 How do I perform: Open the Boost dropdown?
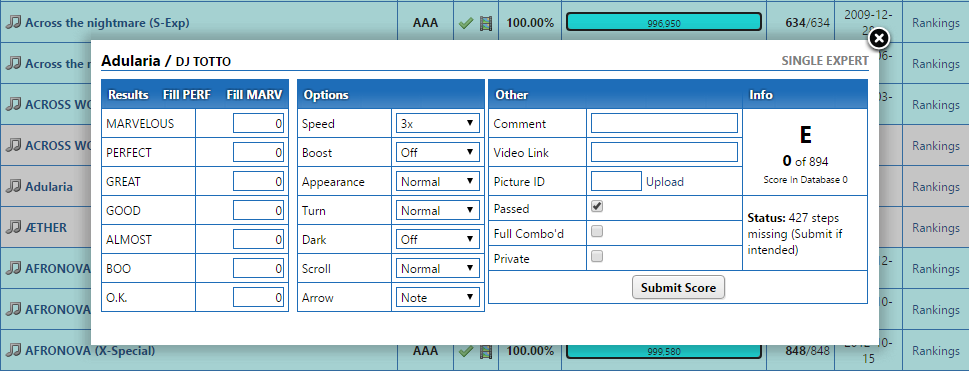tap(438, 152)
